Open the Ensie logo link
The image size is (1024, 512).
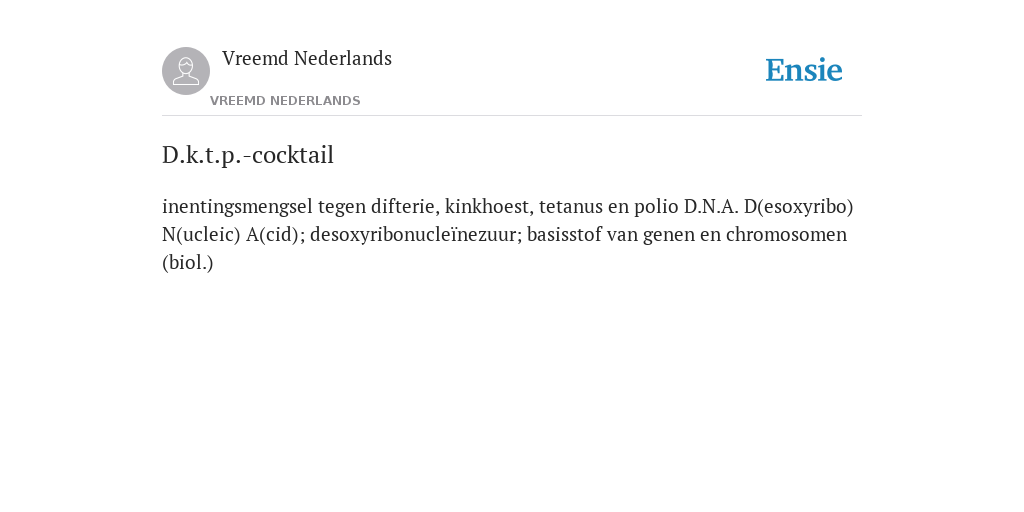pos(804,70)
